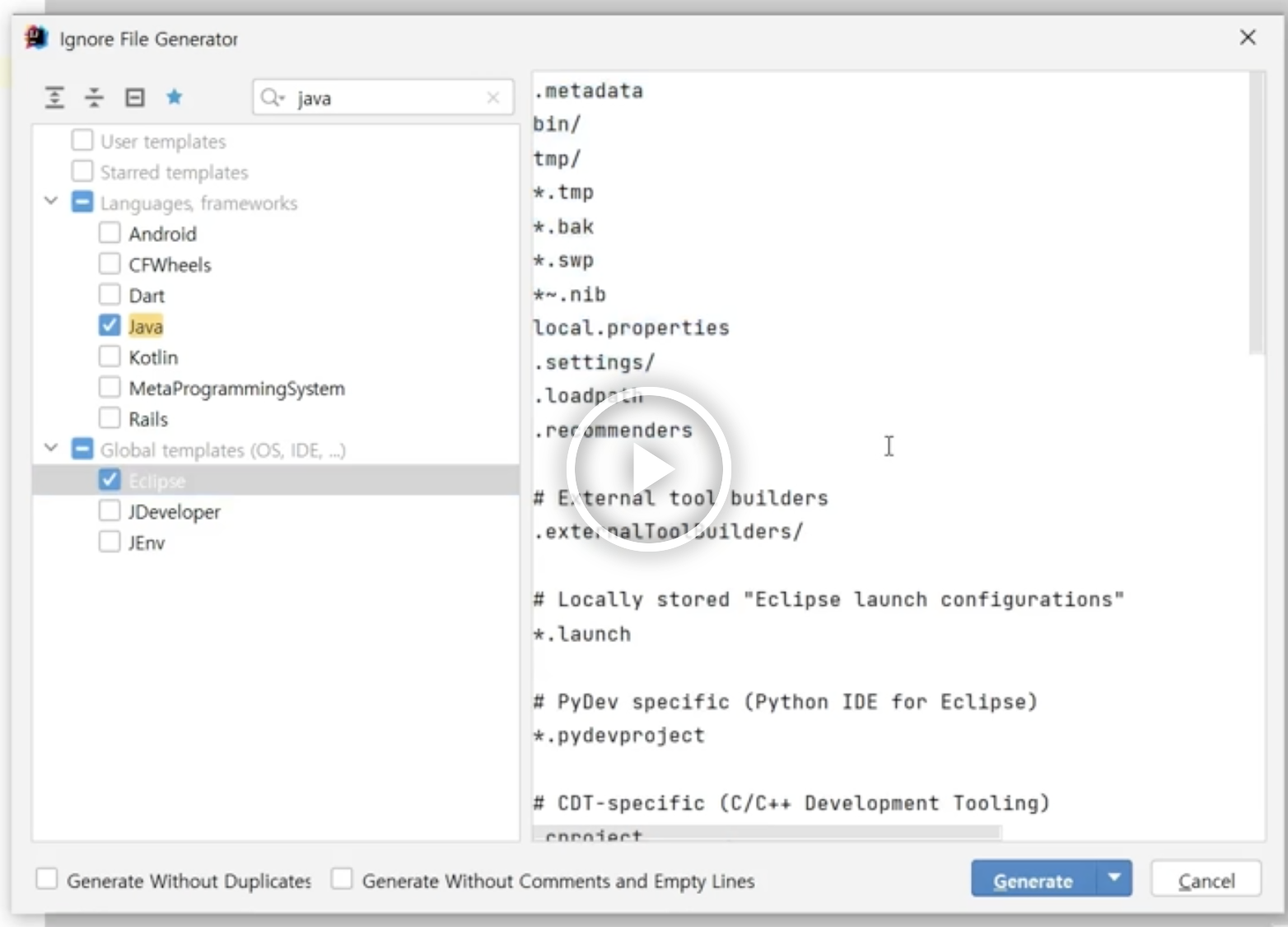Click the User templates label
The width and height of the screenshot is (1288, 927).
tap(163, 142)
